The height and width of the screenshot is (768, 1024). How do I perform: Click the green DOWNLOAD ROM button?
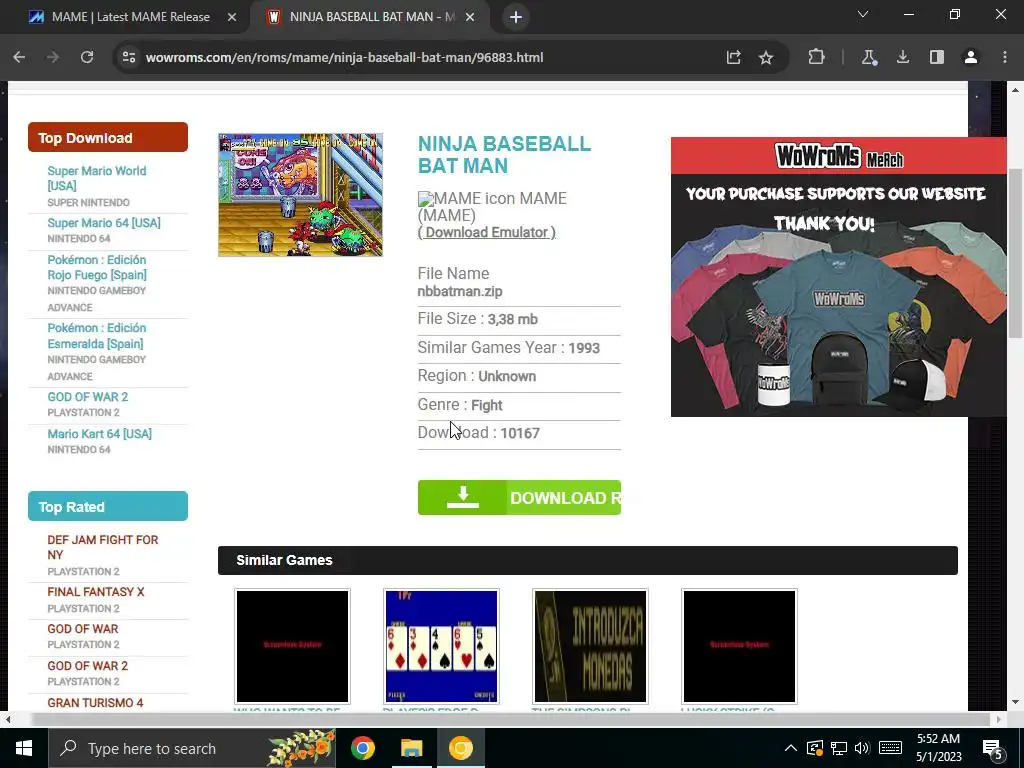(x=519, y=498)
